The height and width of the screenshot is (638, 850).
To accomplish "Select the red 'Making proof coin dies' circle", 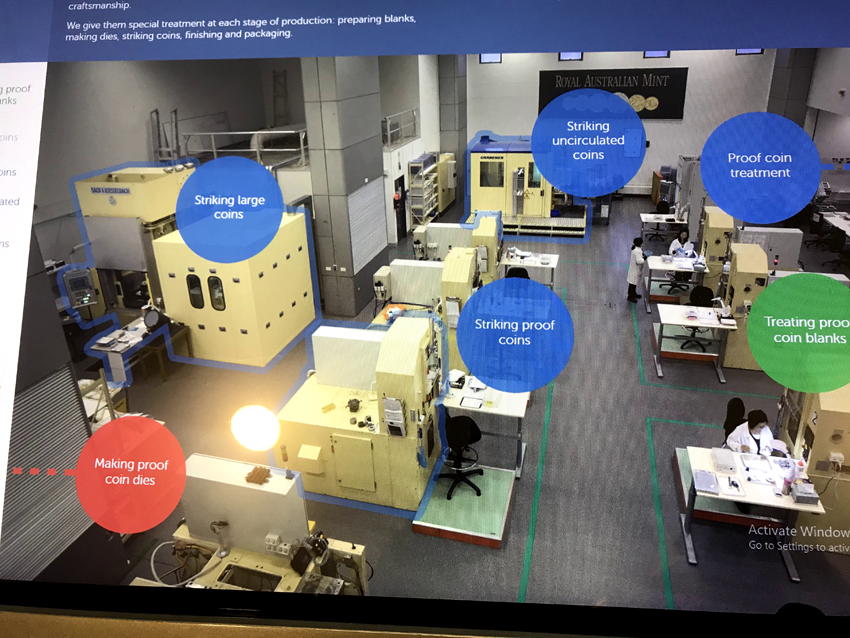I will 131,473.
